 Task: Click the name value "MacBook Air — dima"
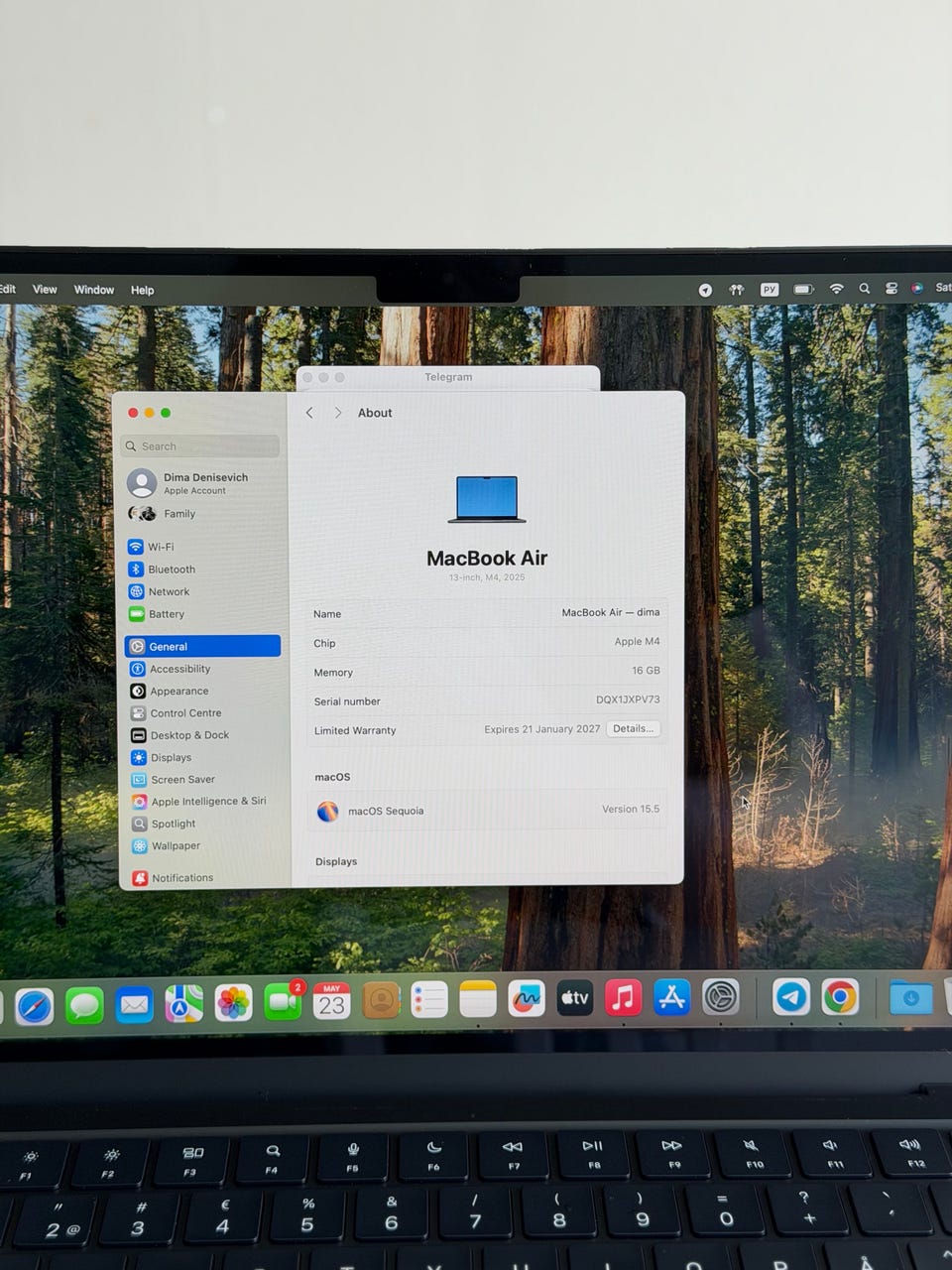coord(610,612)
